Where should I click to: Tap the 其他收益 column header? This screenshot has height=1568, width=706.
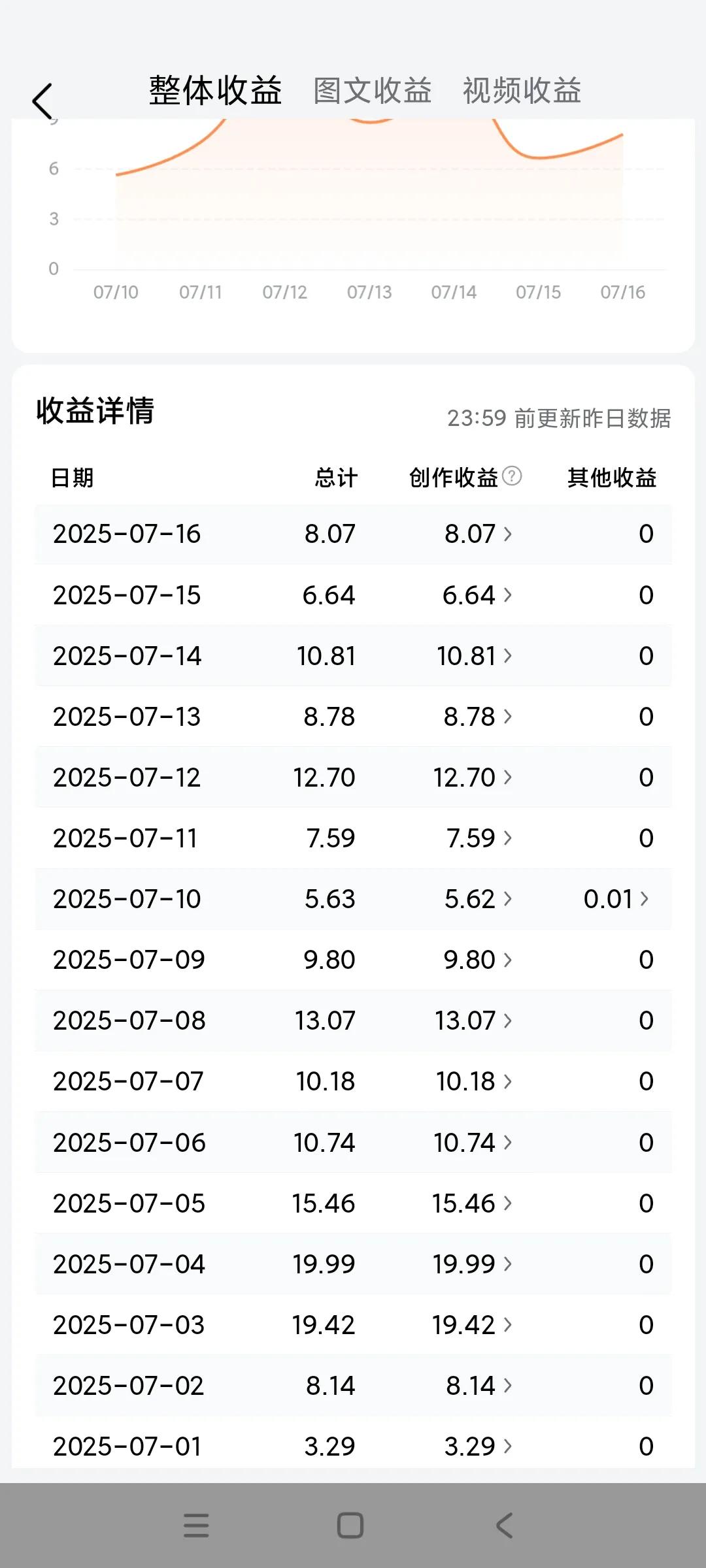click(x=612, y=478)
